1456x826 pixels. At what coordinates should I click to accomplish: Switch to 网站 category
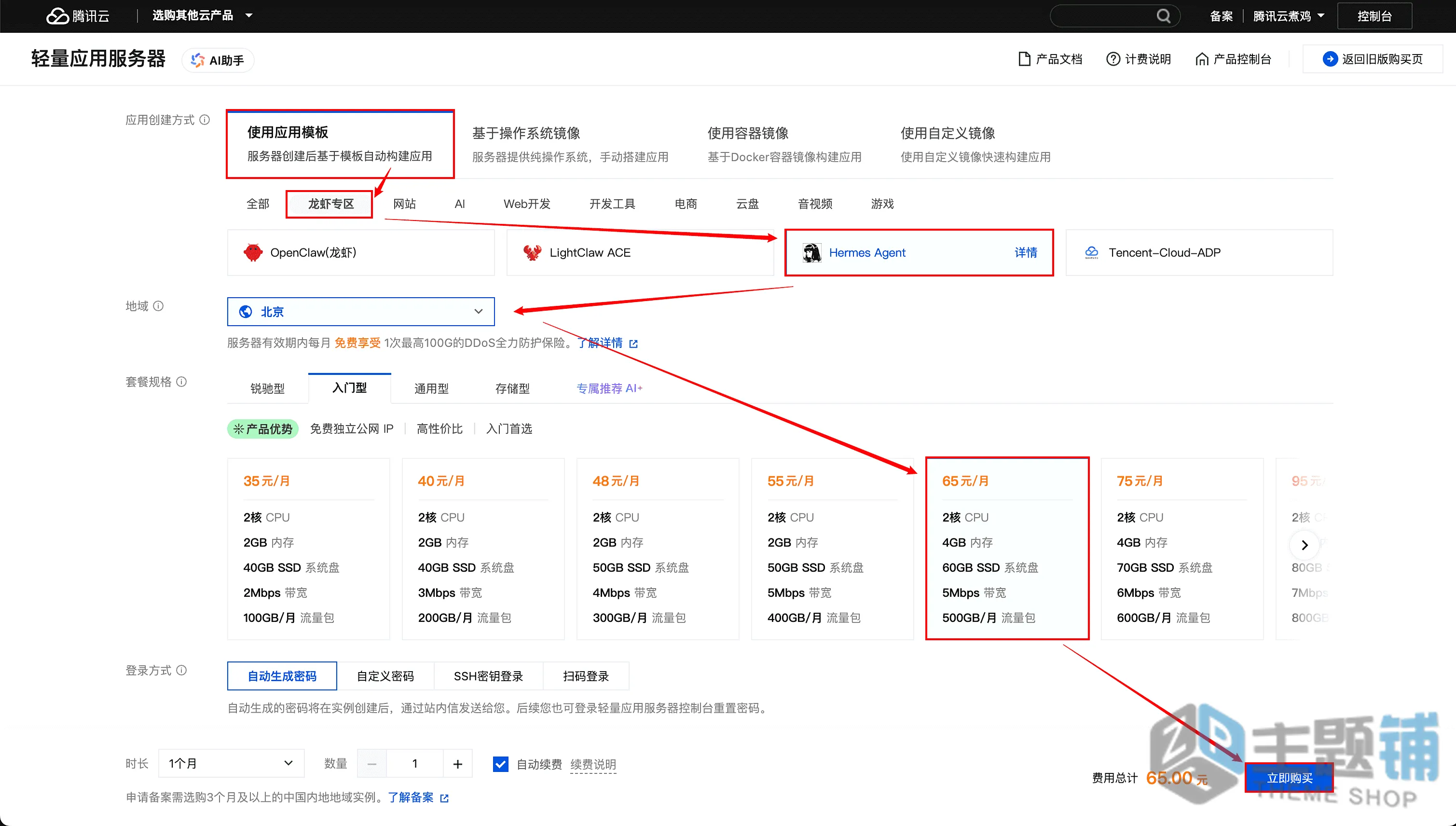coord(404,204)
